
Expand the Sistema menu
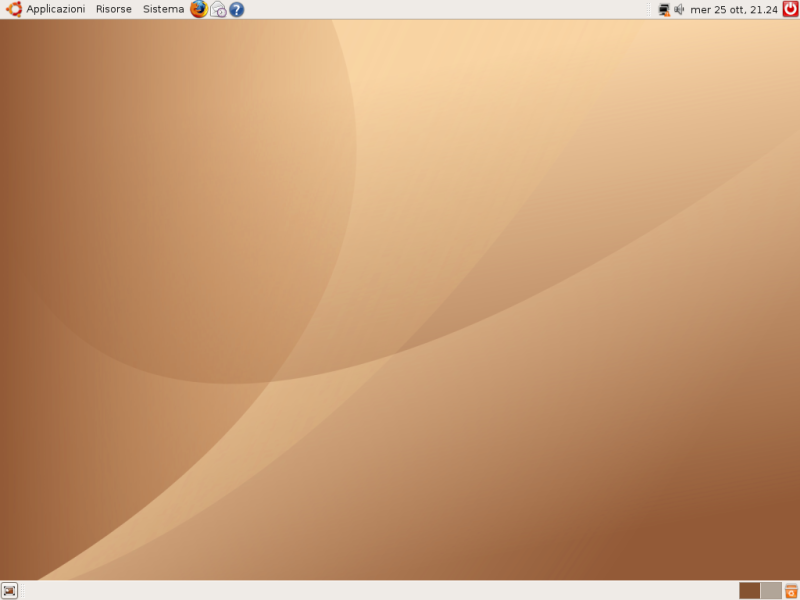pos(163,9)
